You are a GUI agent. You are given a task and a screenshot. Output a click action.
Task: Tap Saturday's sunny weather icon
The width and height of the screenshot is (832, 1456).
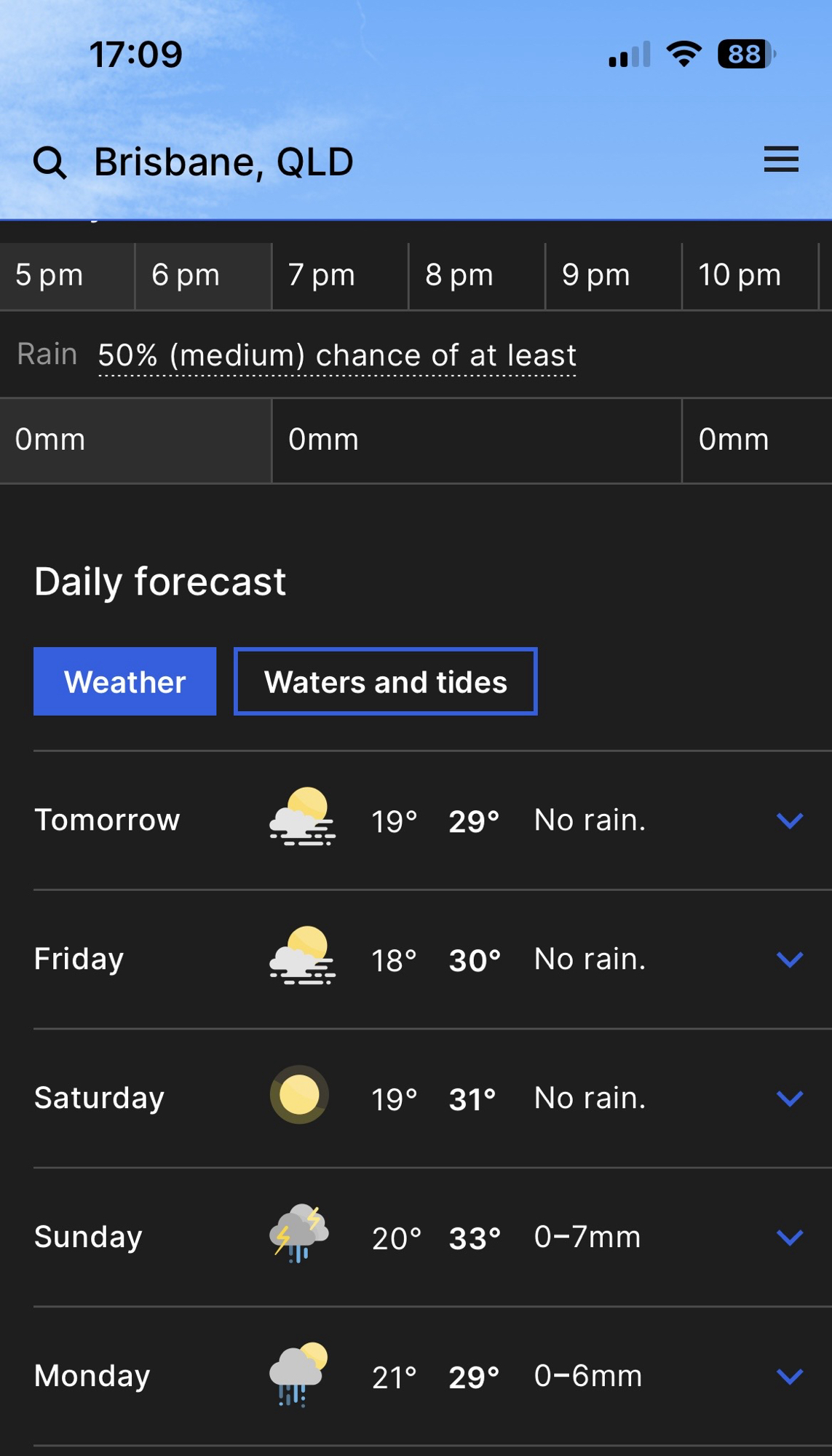click(x=299, y=1096)
